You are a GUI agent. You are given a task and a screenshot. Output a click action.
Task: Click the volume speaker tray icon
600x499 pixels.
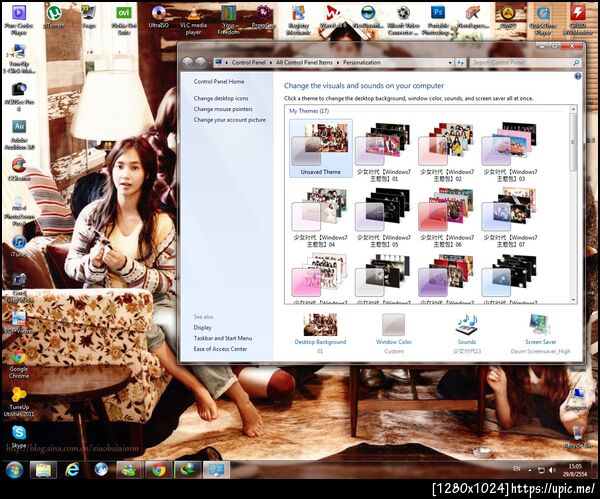tap(552, 470)
